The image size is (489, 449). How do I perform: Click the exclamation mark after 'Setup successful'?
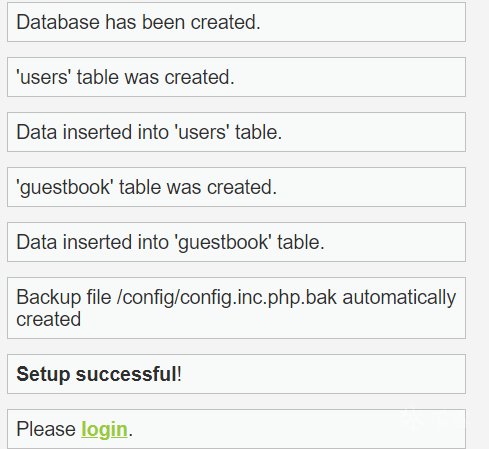coord(179,374)
